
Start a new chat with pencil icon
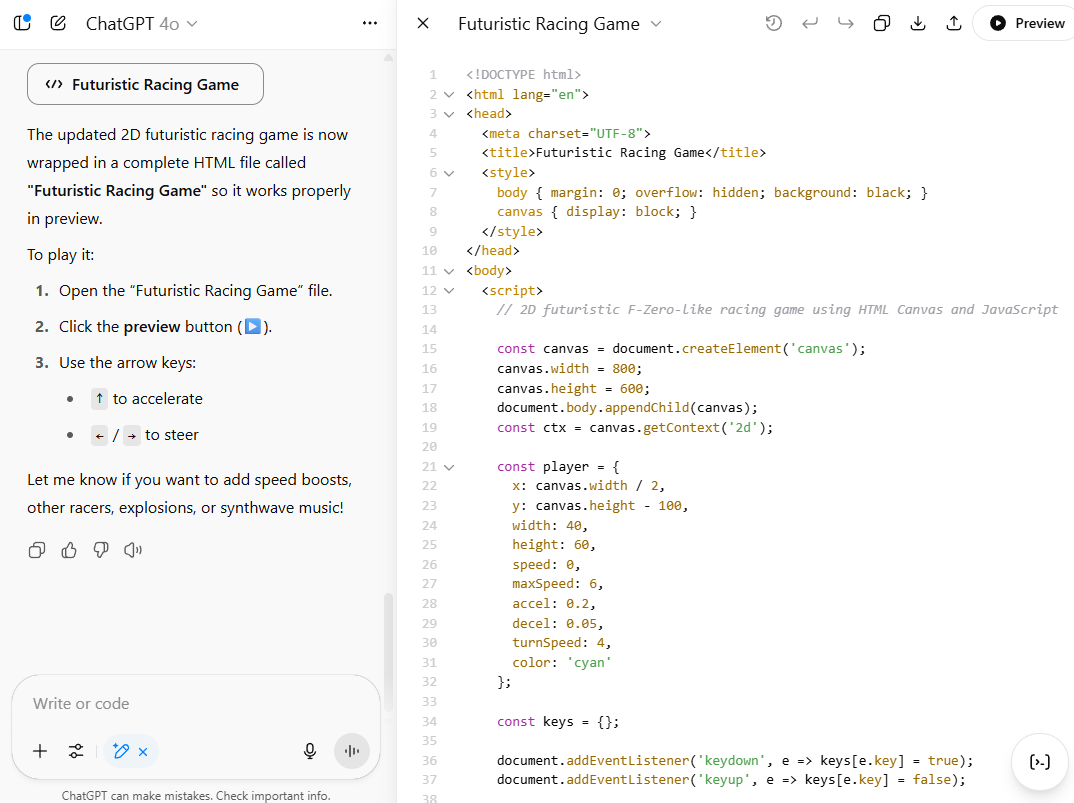(x=58, y=23)
